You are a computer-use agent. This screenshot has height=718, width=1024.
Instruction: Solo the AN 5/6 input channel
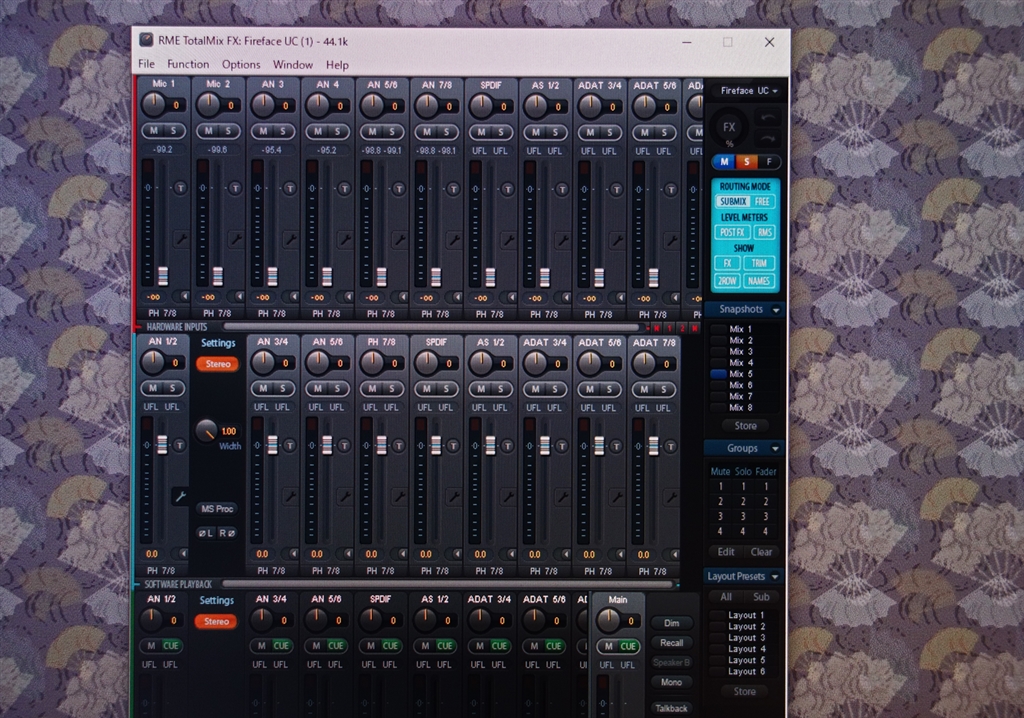click(391, 131)
